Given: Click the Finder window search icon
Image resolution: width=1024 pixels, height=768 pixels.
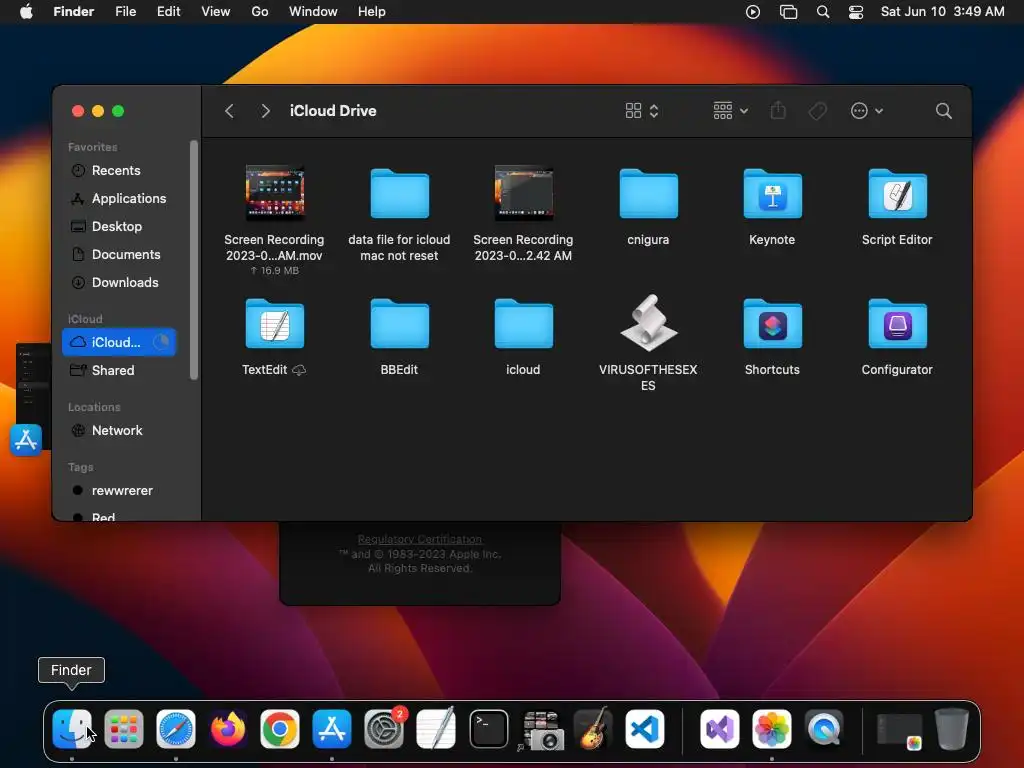Looking at the screenshot, I should [944, 111].
